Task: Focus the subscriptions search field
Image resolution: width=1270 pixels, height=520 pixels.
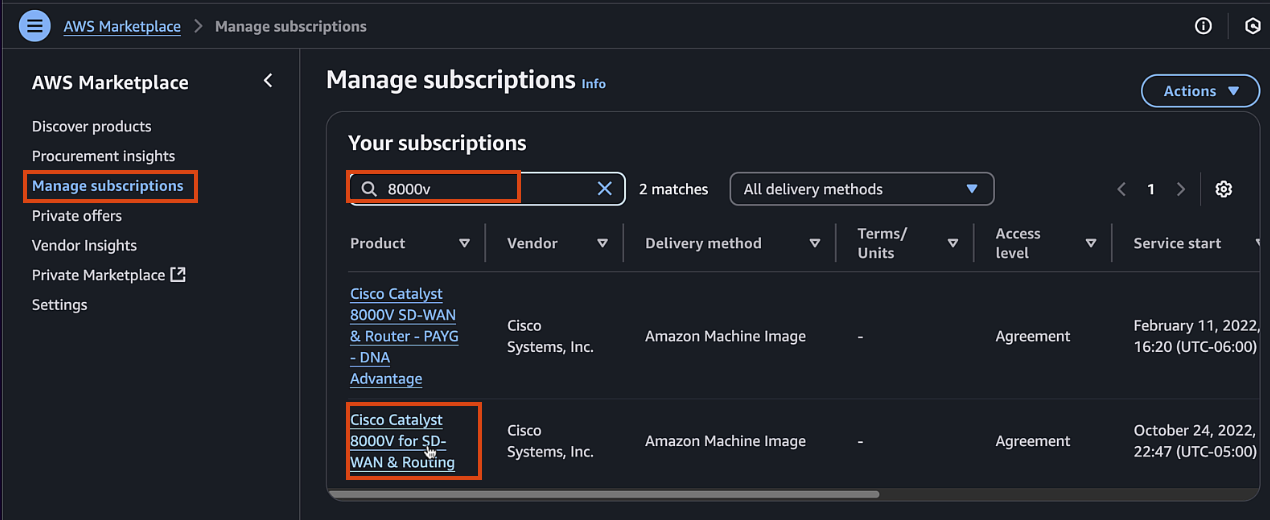Action: (x=486, y=189)
